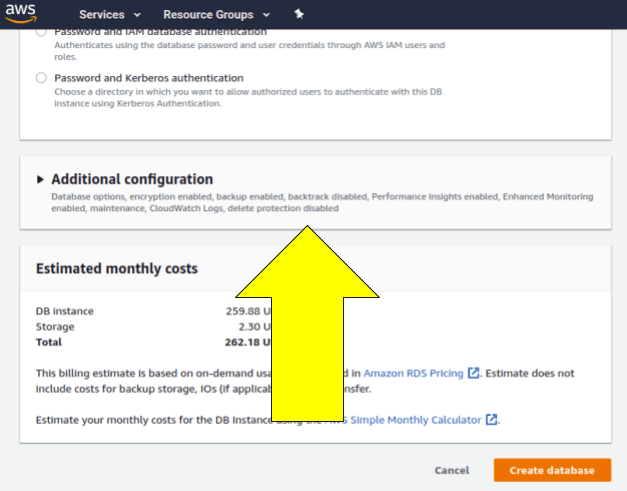Viewport: 627px width, 491px height.
Task: Open the Resource Groups menu
Action: [208, 15]
